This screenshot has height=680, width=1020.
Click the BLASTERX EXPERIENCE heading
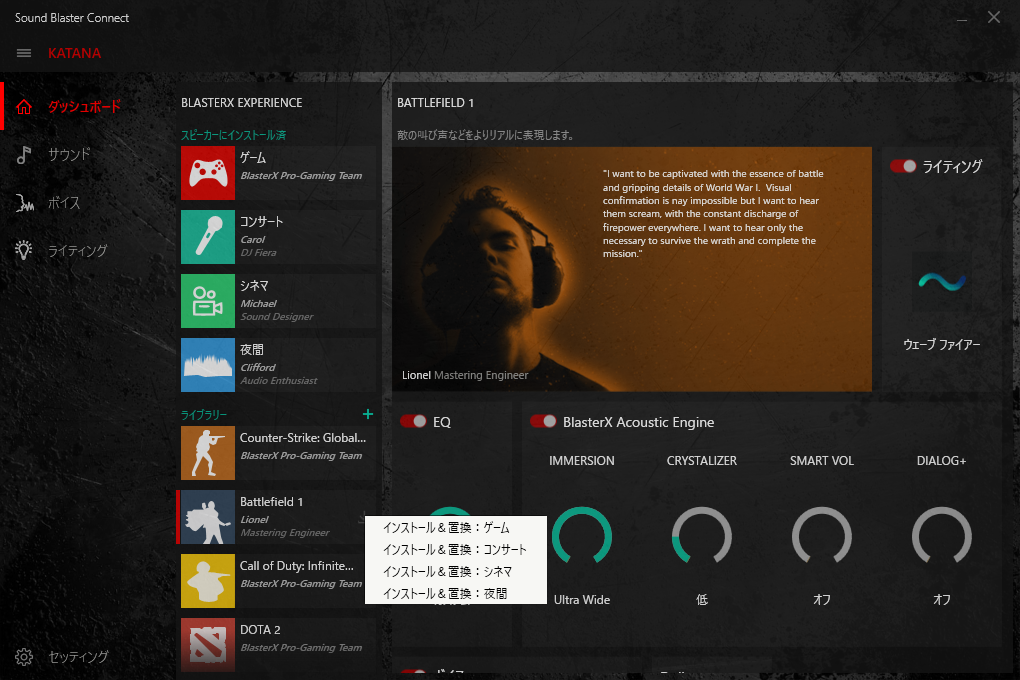point(241,103)
